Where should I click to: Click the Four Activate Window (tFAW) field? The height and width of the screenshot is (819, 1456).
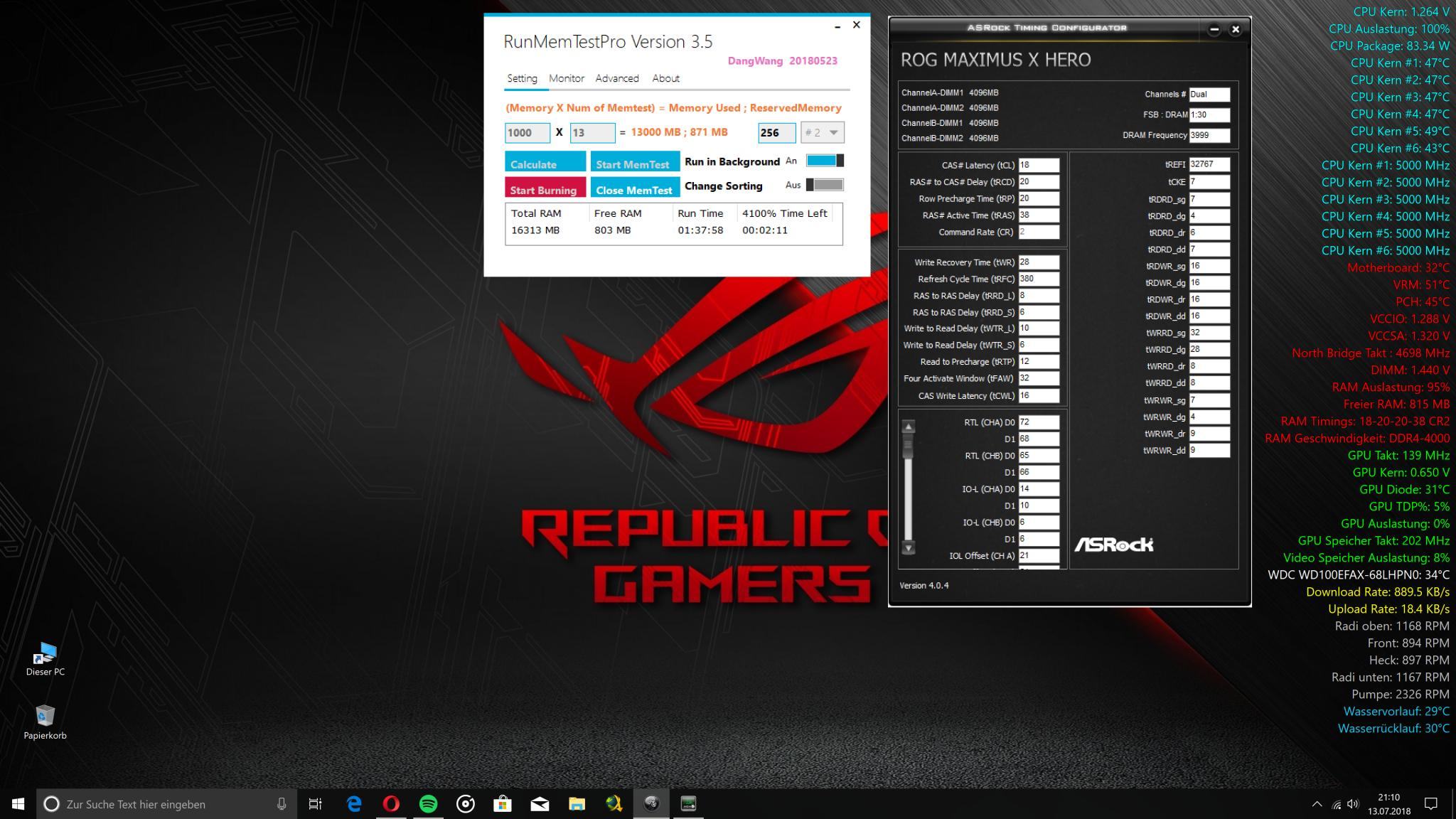[1039, 378]
